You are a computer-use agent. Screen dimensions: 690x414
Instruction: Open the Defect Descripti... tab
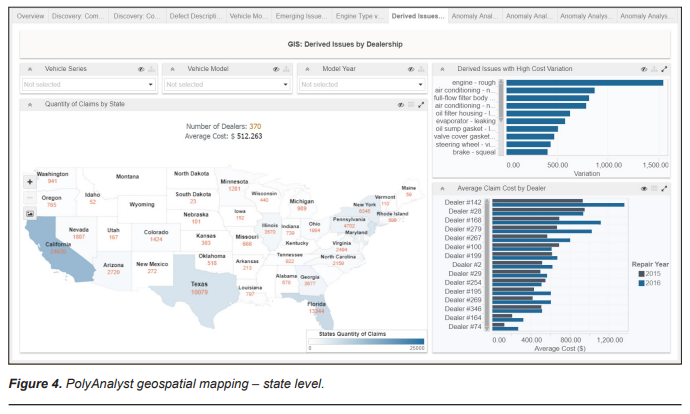point(196,16)
